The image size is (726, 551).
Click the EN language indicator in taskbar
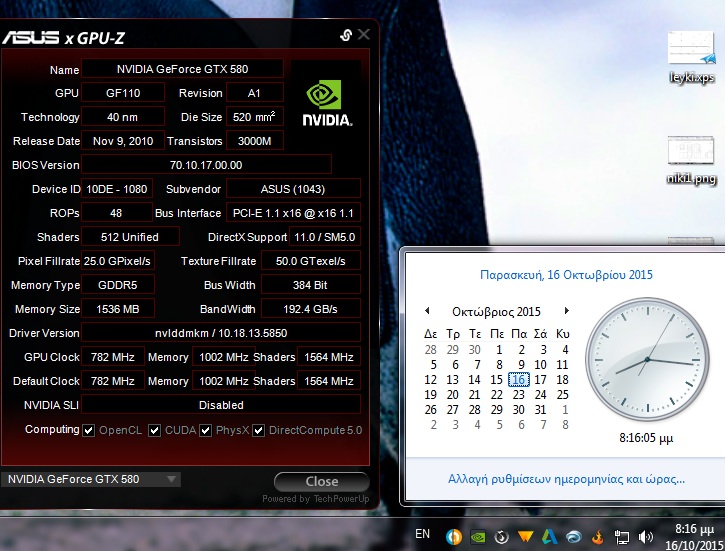(x=422, y=534)
